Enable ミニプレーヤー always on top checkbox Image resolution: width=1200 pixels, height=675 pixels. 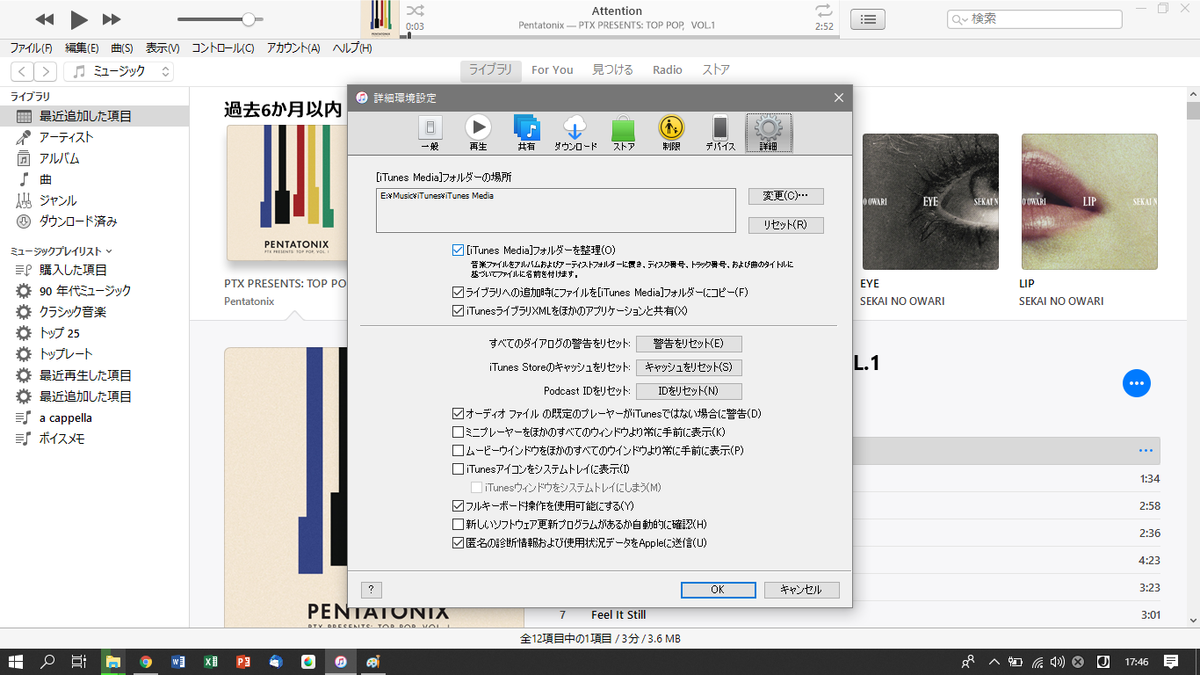(458, 432)
